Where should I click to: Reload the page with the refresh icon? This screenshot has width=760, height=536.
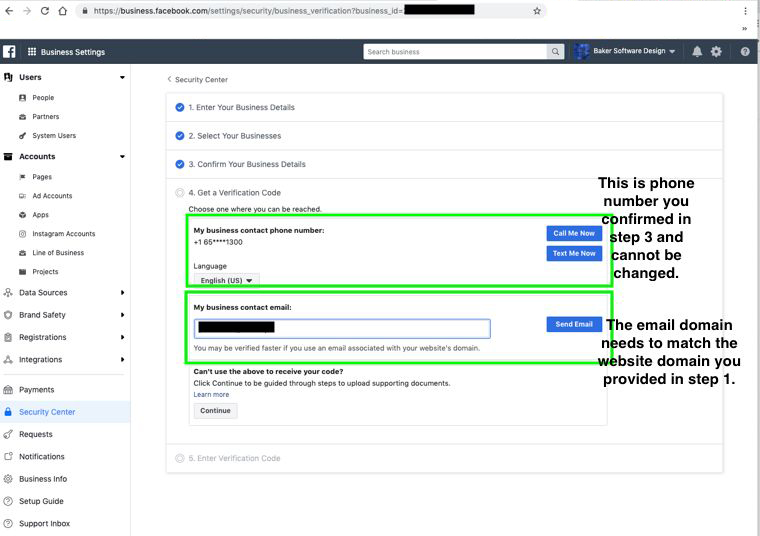45,11
